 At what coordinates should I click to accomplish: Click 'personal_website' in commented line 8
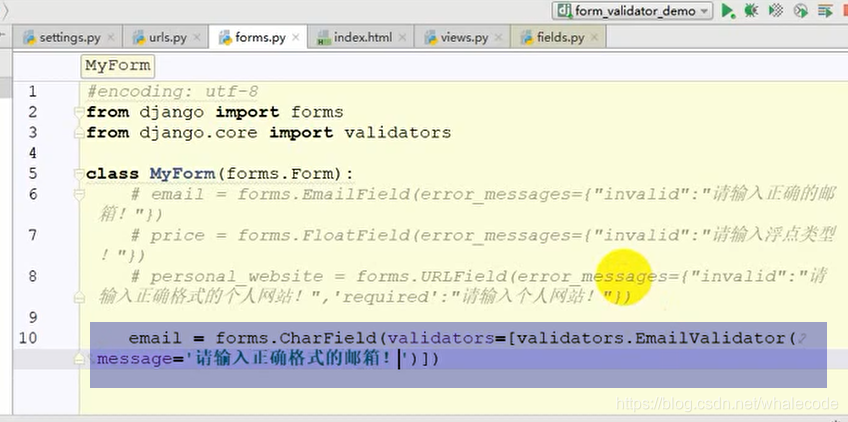[236, 276]
